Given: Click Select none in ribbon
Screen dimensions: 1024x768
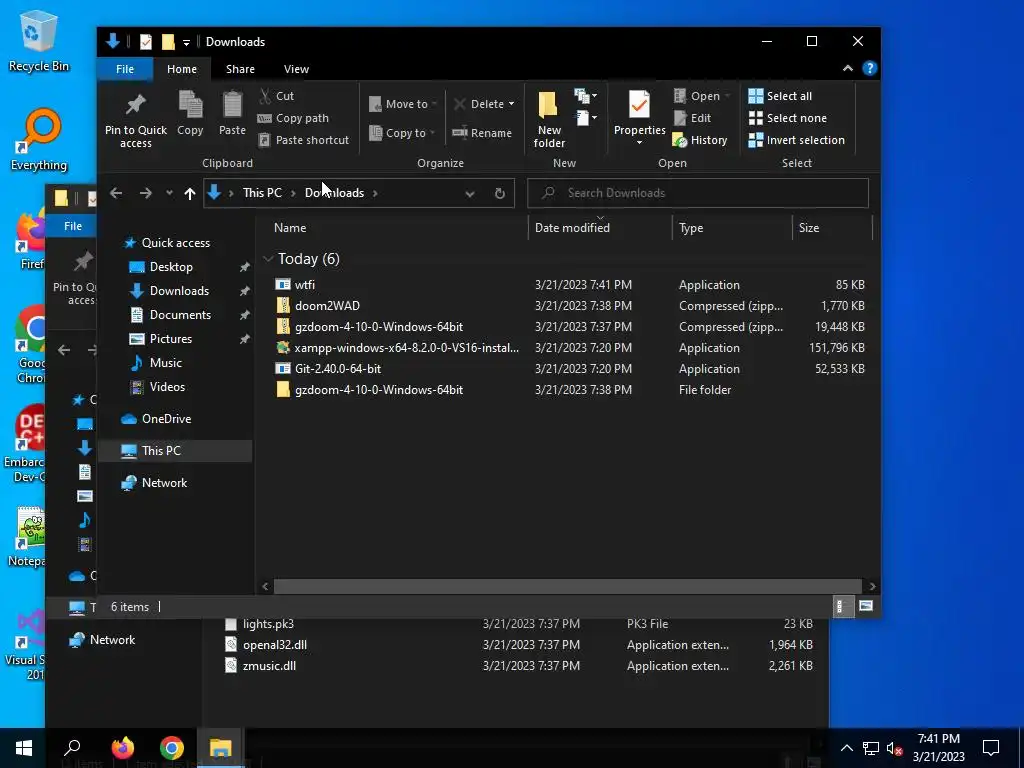Looking at the screenshot, I should (788, 118).
